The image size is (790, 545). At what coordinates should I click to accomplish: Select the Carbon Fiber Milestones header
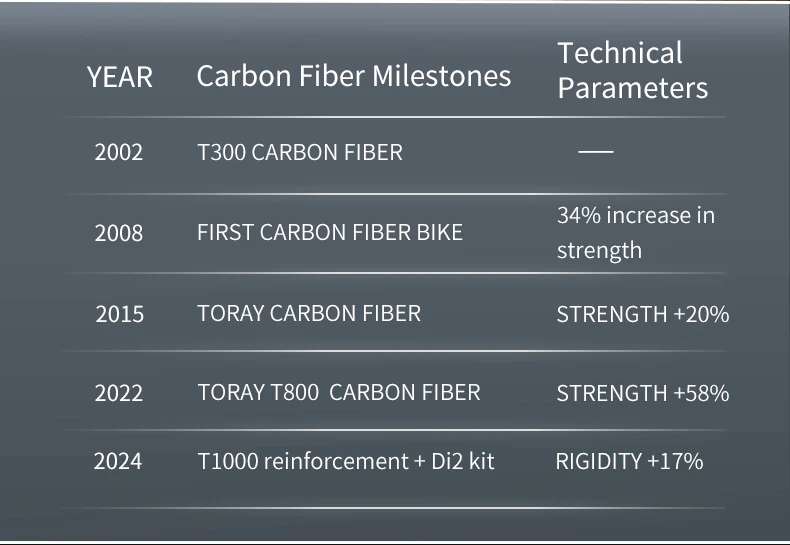pos(353,76)
